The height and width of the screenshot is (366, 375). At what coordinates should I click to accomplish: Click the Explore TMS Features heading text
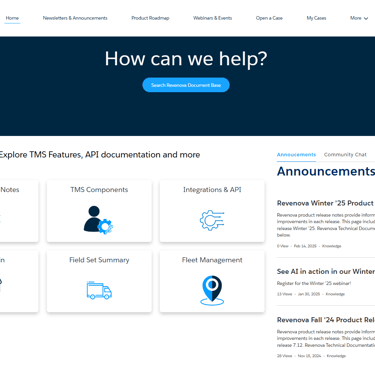point(100,155)
